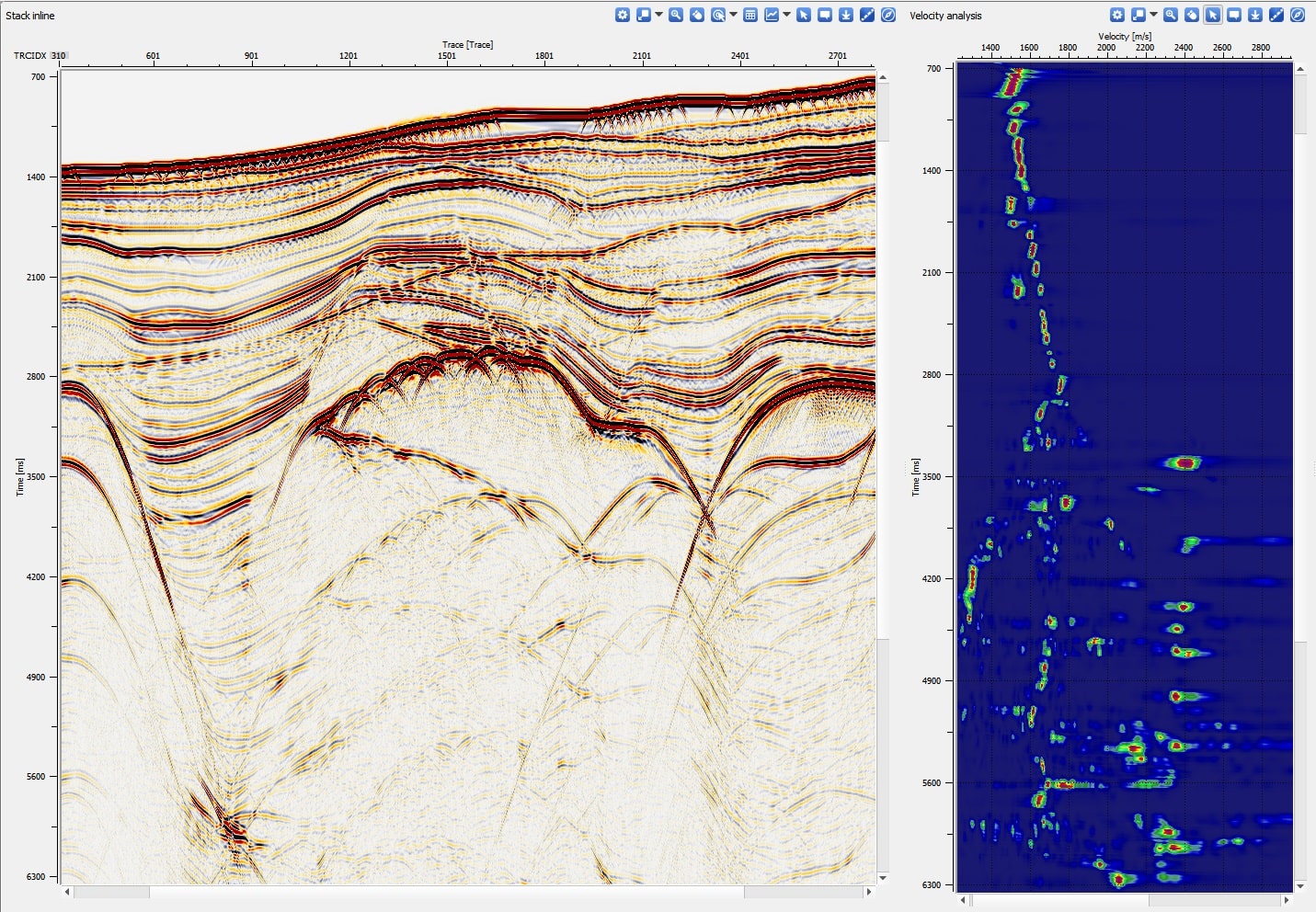Click zoom magnifier in Stack inline toolbar
The image size is (1316, 912).
coord(676,15)
